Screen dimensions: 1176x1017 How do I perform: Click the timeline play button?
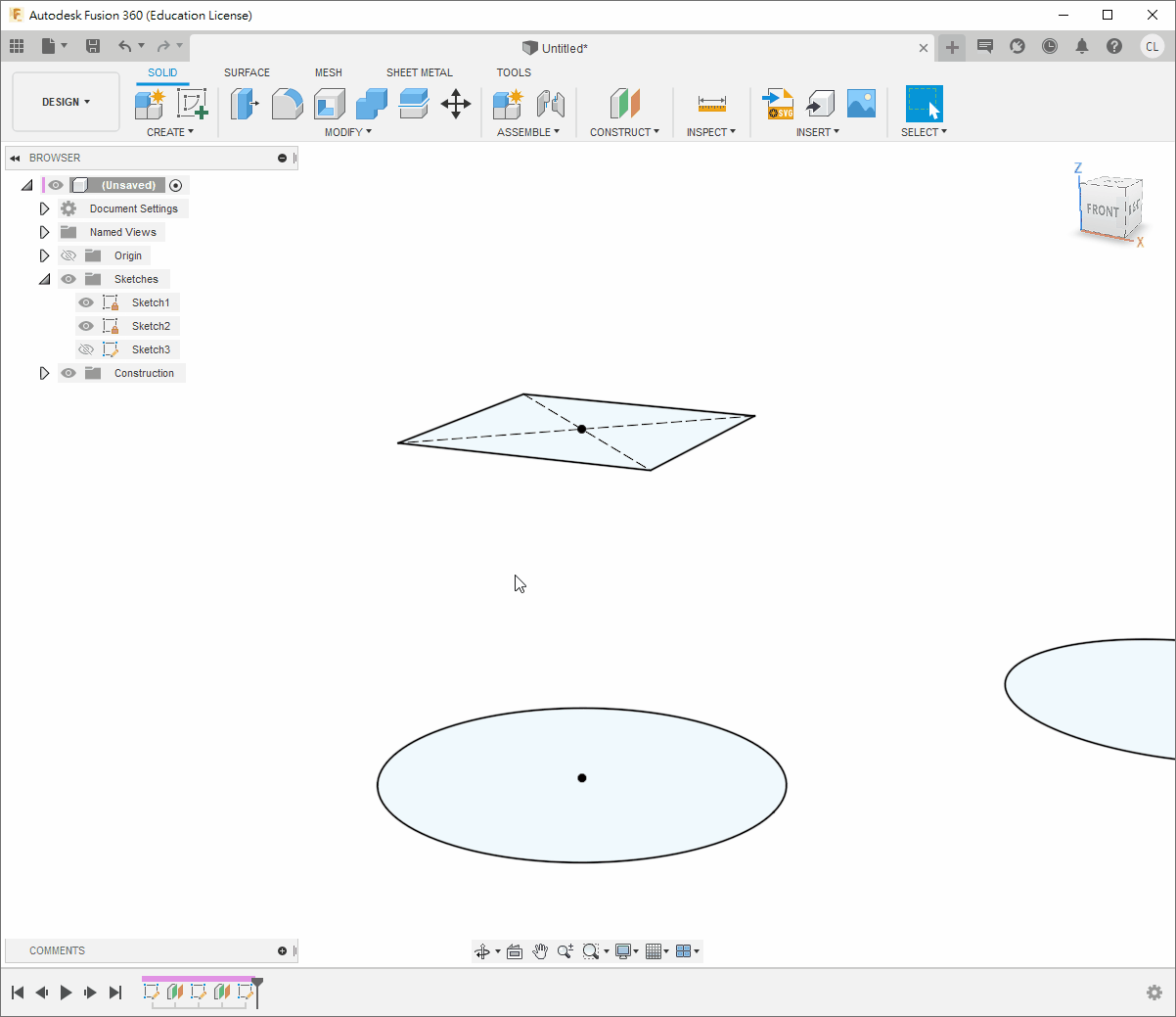[66, 993]
